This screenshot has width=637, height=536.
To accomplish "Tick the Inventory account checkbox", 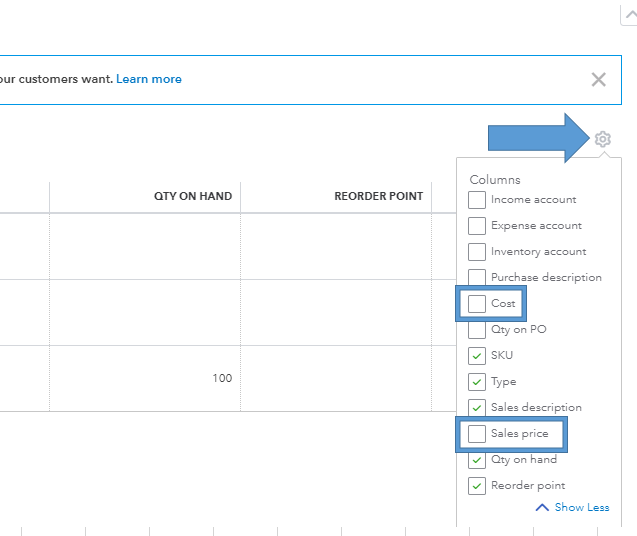I will [x=477, y=252].
